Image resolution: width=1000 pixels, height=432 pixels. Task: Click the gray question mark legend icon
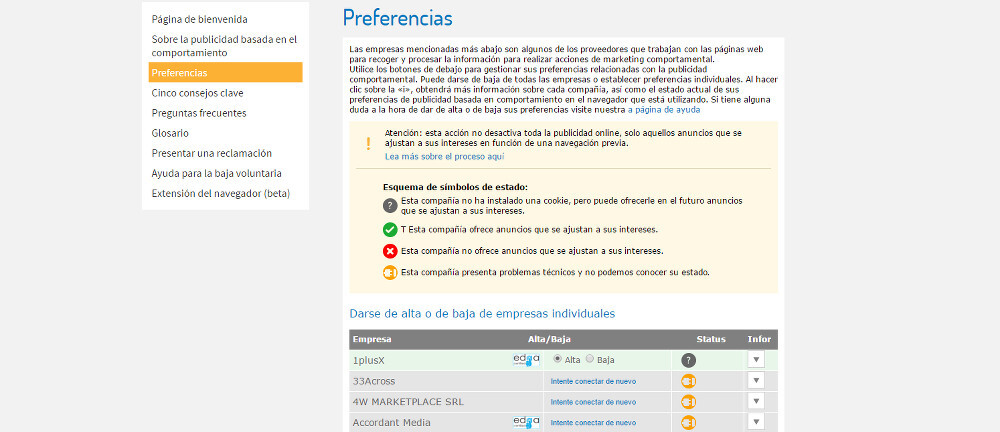[x=390, y=205]
